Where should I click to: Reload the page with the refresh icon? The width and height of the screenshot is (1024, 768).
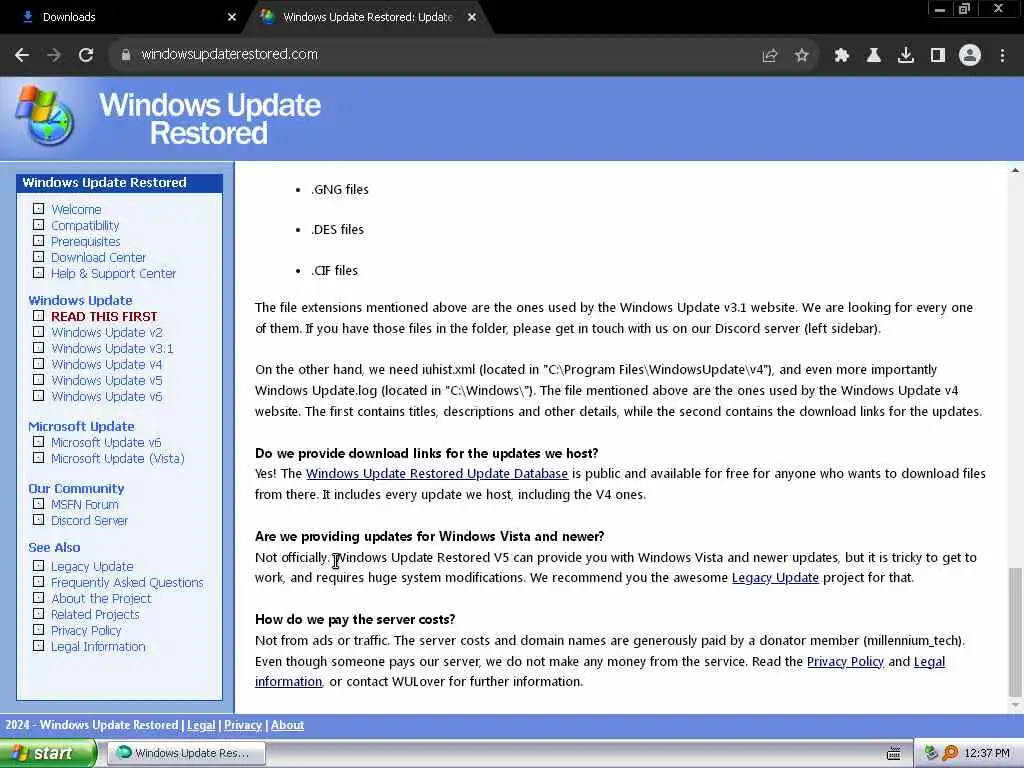[x=86, y=56]
